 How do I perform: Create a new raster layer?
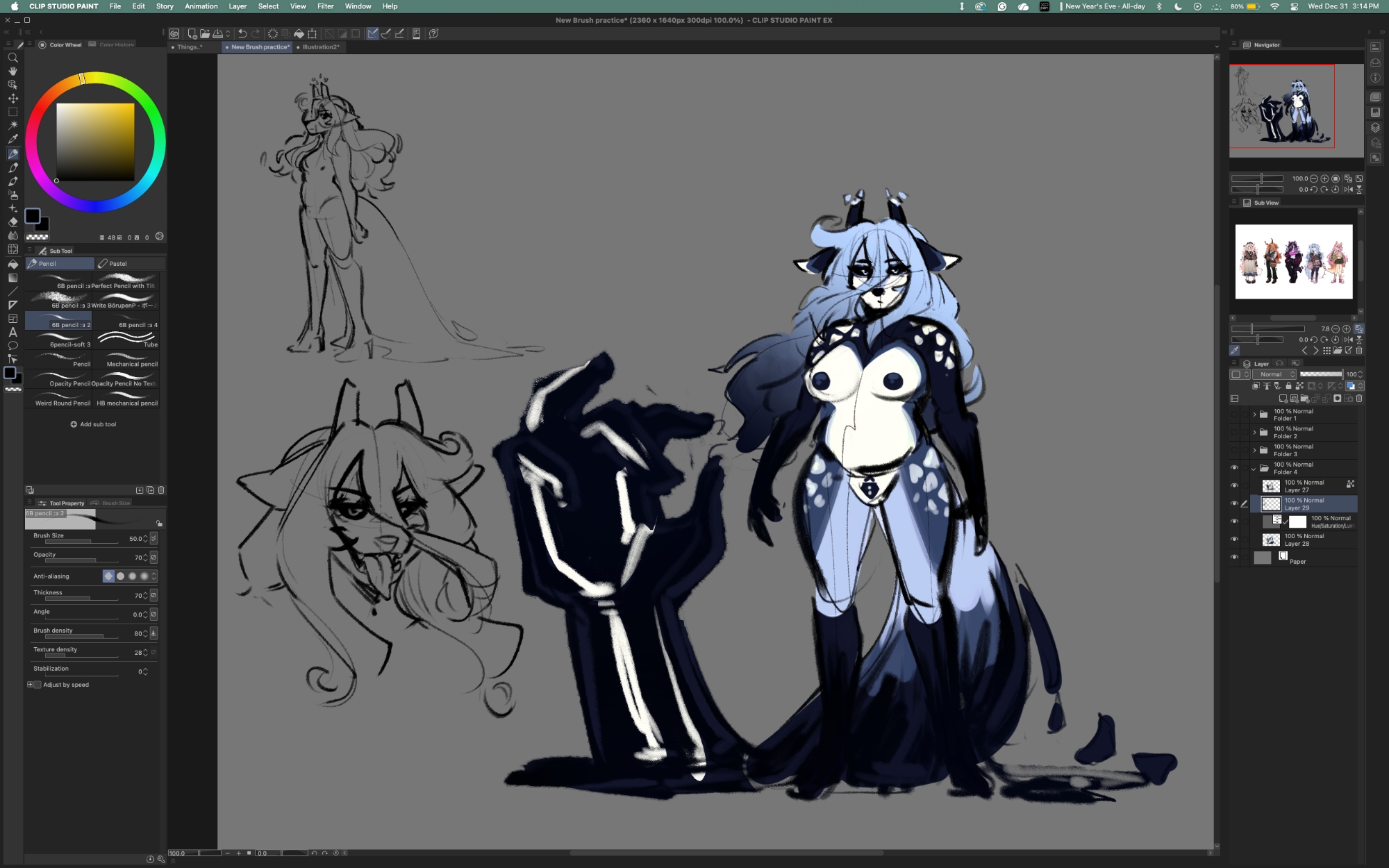tap(1283, 399)
